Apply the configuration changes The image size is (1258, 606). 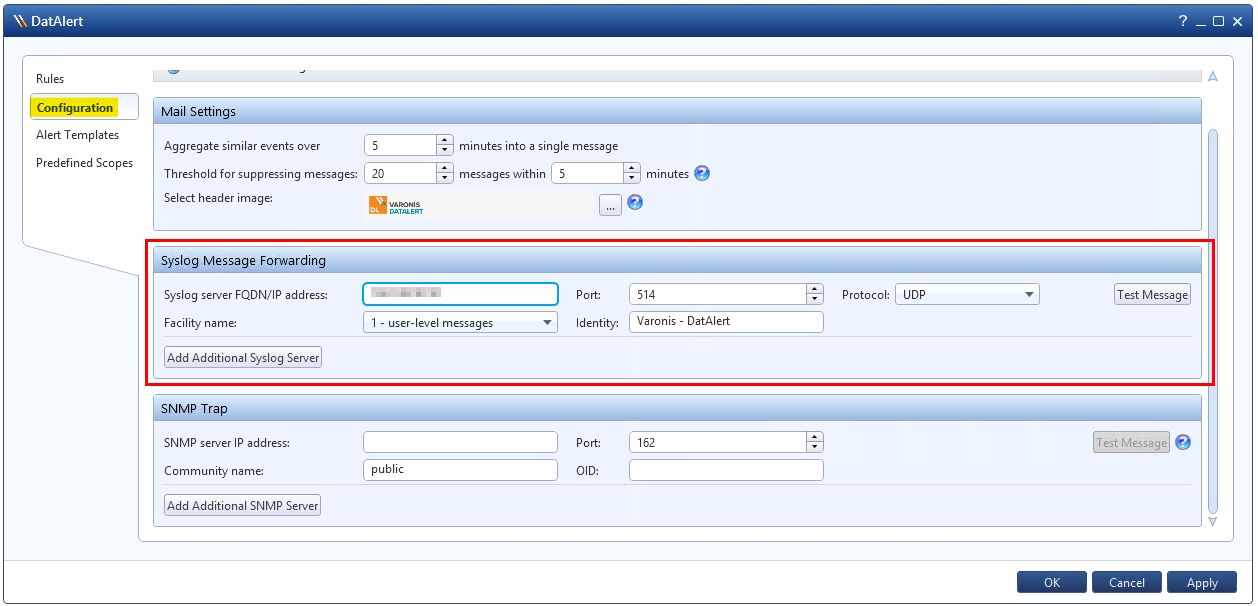(1202, 582)
